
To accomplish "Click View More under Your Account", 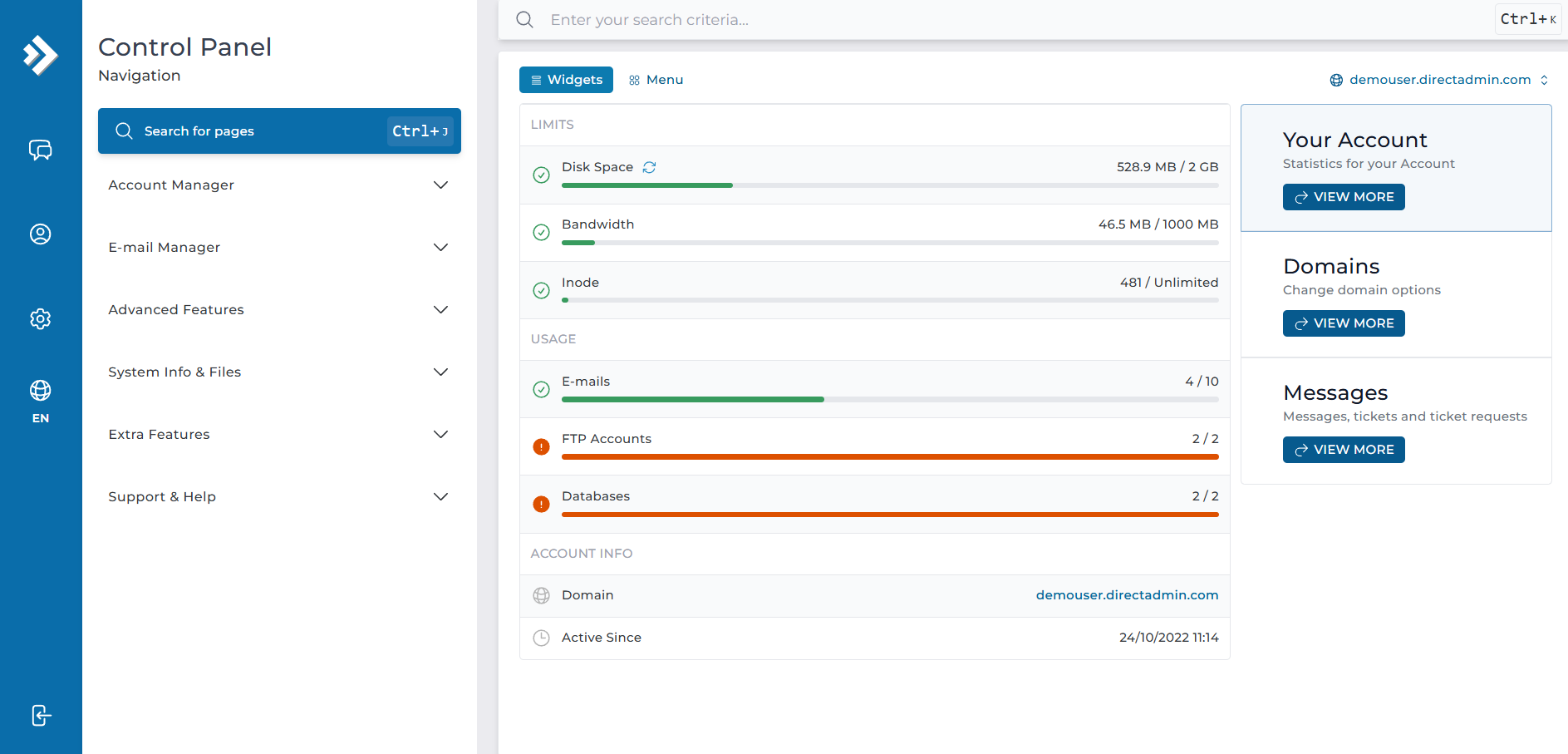I will pyautogui.click(x=1344, y=197).
